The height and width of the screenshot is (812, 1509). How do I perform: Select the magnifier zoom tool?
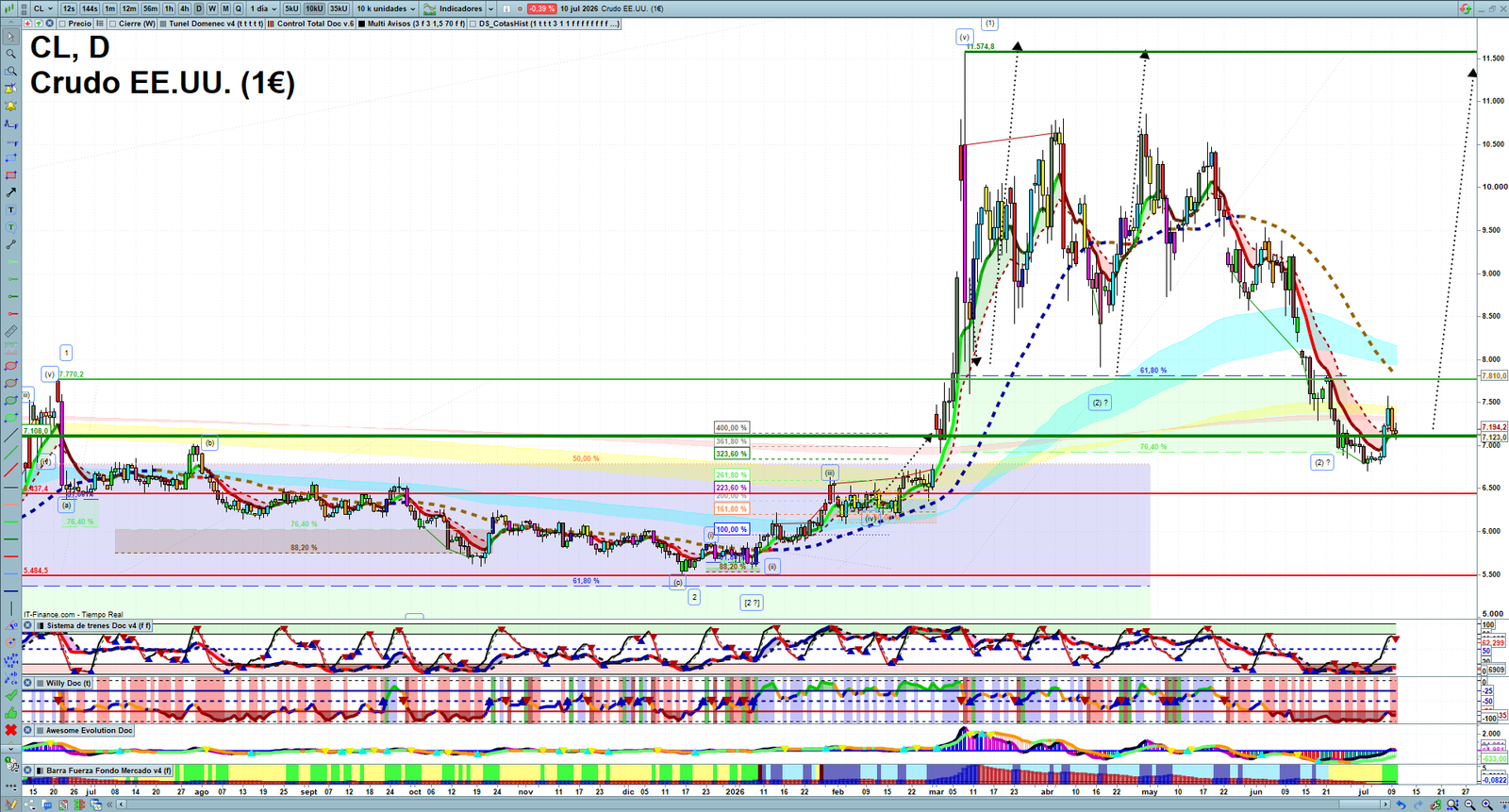coord(10,53)
